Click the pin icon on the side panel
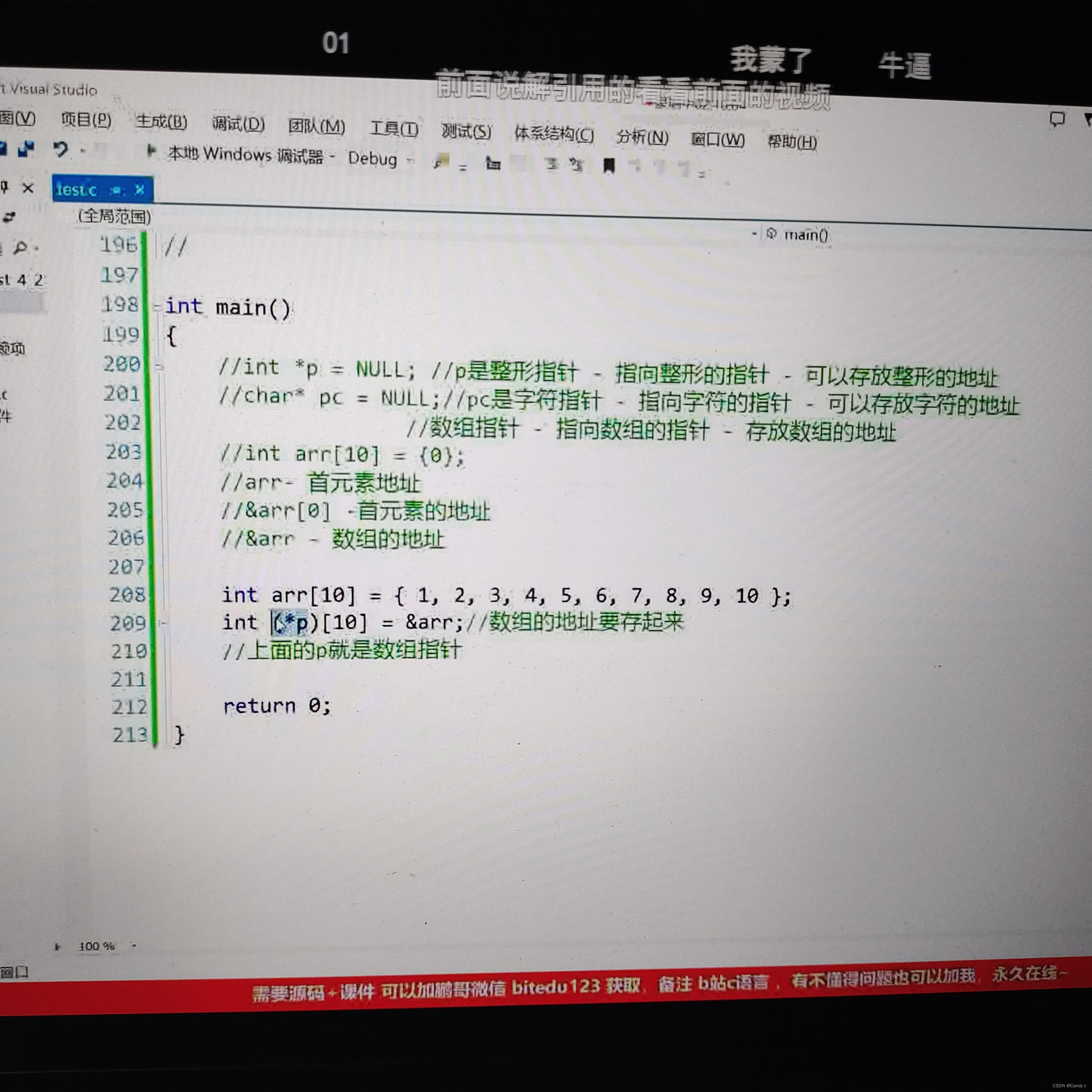 (x=4, y=187)
